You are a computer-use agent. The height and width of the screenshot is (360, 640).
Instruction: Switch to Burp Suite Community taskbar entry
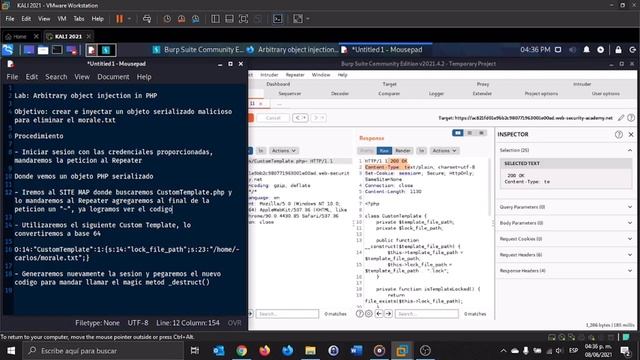pyautogui.click(x=198, y=50)
